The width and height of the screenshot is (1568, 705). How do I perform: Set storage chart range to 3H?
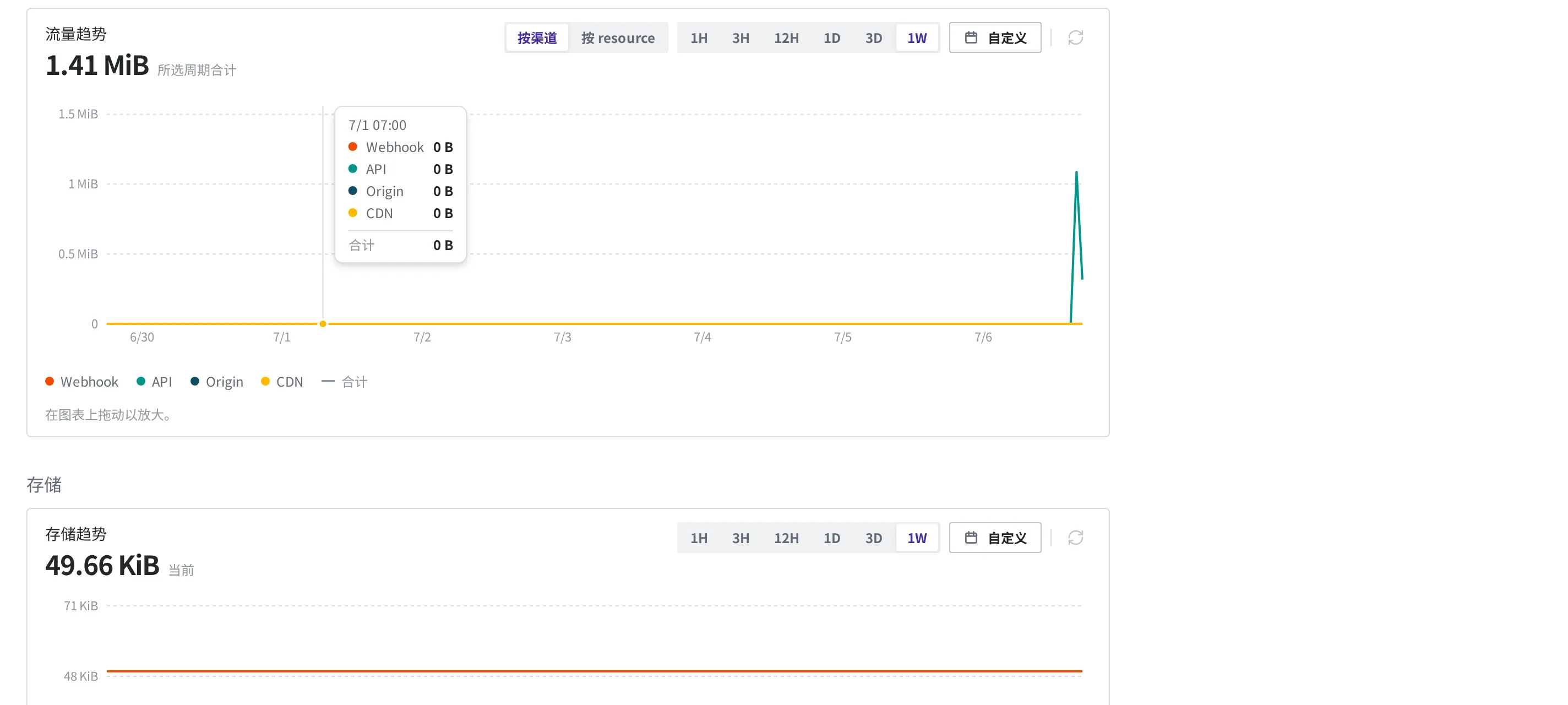point(740,538)
